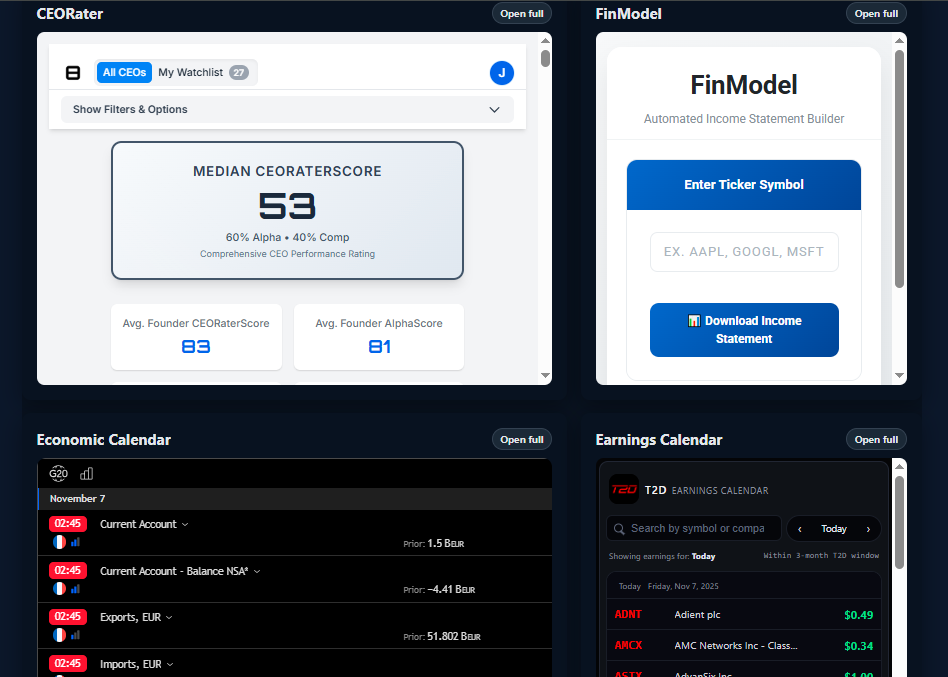Click Avg. Founder AlphaScore card
The height and width of the screenshot is (677, 948).
point(379,337)
